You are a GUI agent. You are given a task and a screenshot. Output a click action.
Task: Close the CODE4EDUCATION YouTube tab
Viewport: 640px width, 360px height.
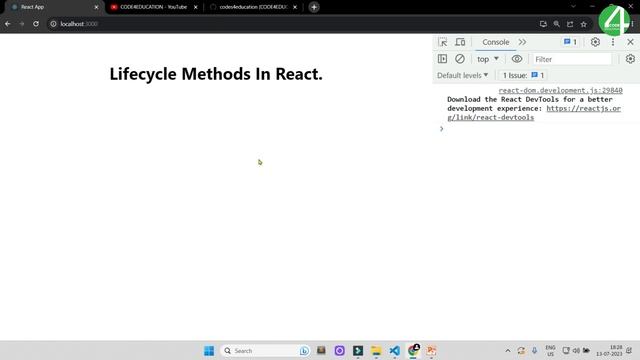(x=196, y=7)
